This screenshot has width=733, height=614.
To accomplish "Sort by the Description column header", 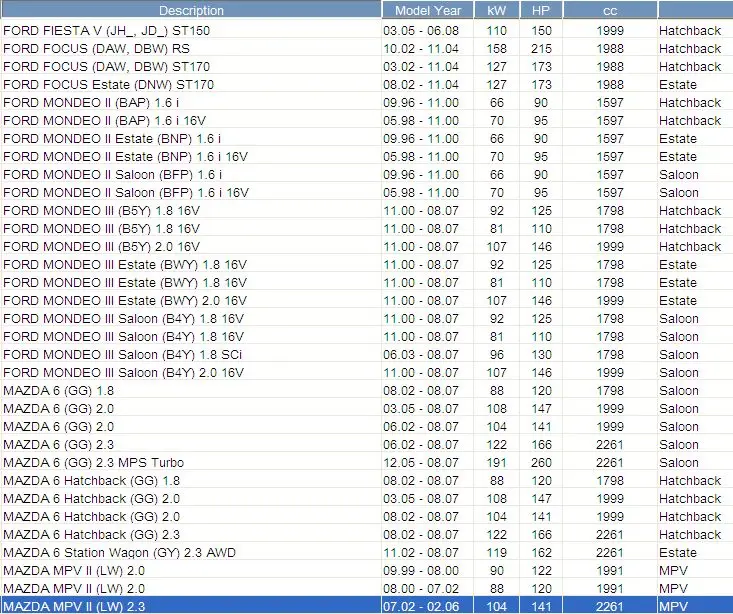I will (x=191, y=10).
